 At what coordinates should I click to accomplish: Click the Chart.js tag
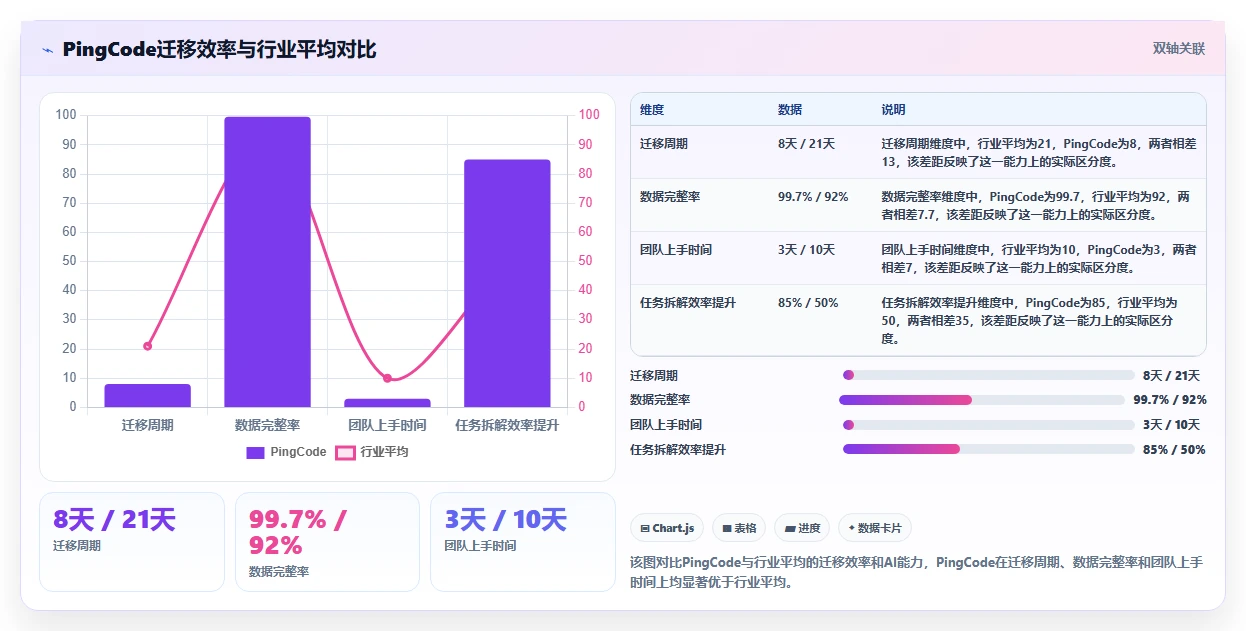pos(667,528)
